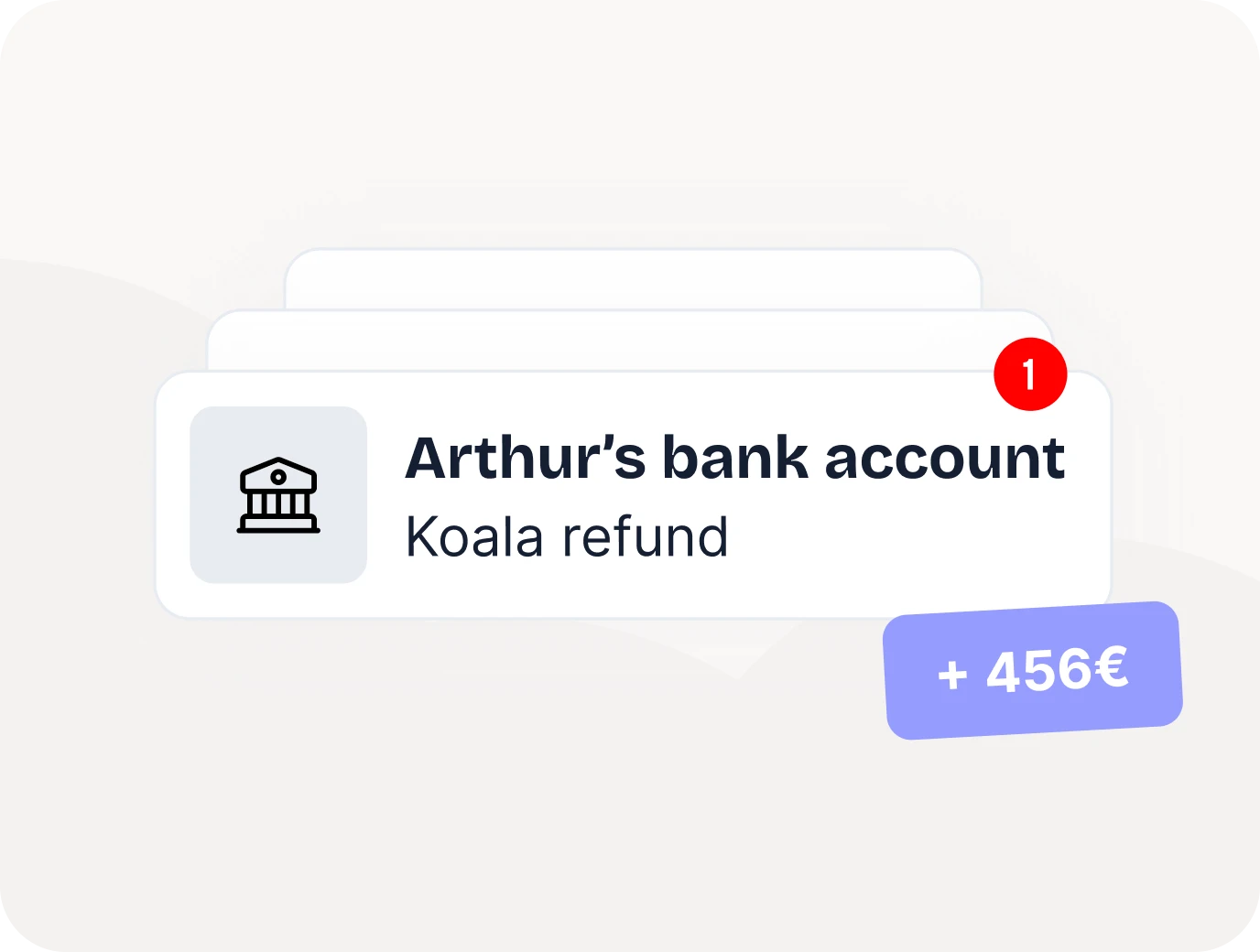Click the word "account" in the title

tap(945, 460)
